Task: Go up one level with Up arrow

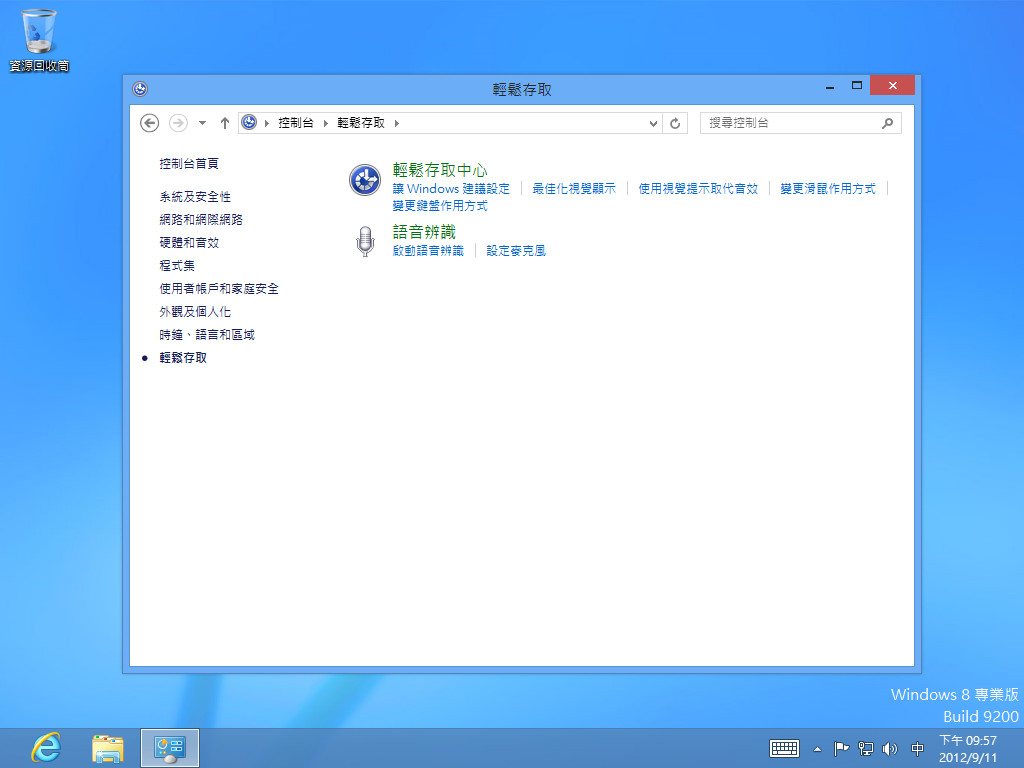Action: (x=225, y=123)
